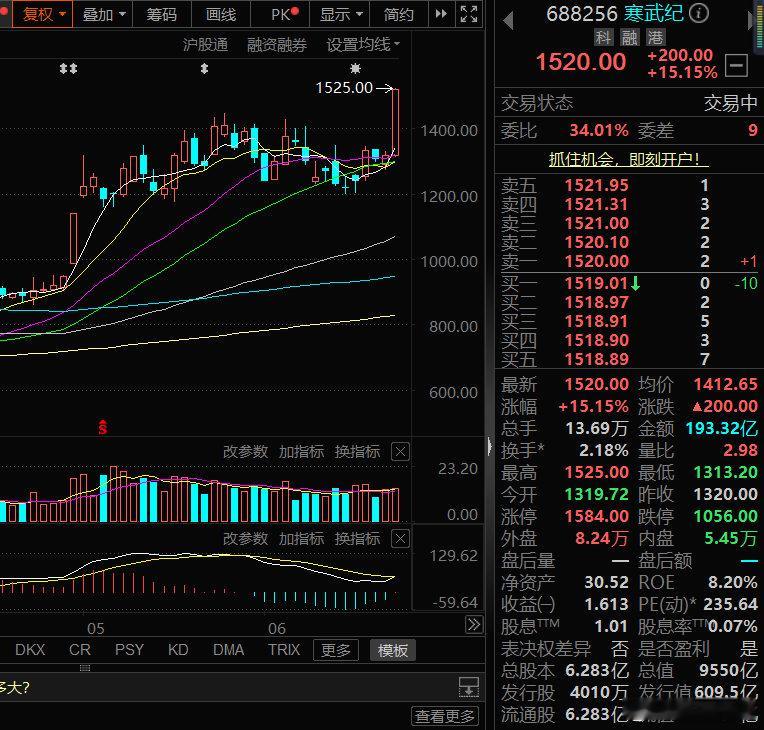764x730 pixels.
Task: Open the PK comparison button
Action: [x=281, y=14]
